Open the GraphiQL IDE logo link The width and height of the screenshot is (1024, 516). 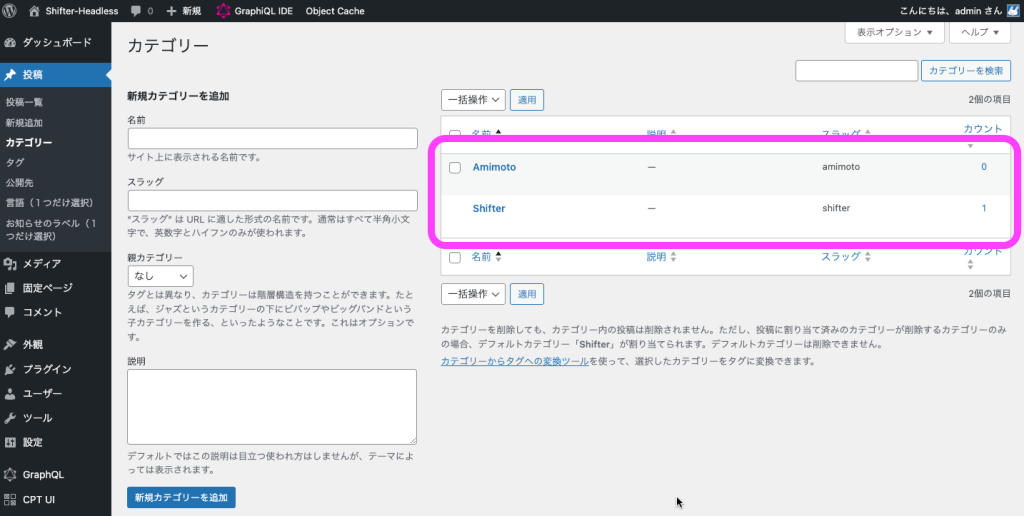224,10
